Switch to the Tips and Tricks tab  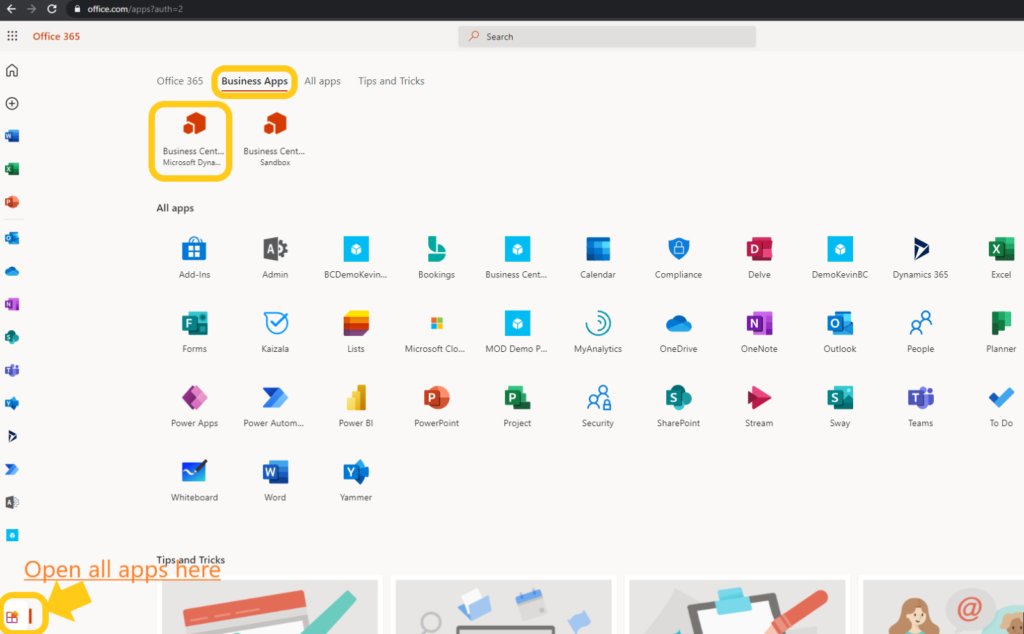(390, 81)
